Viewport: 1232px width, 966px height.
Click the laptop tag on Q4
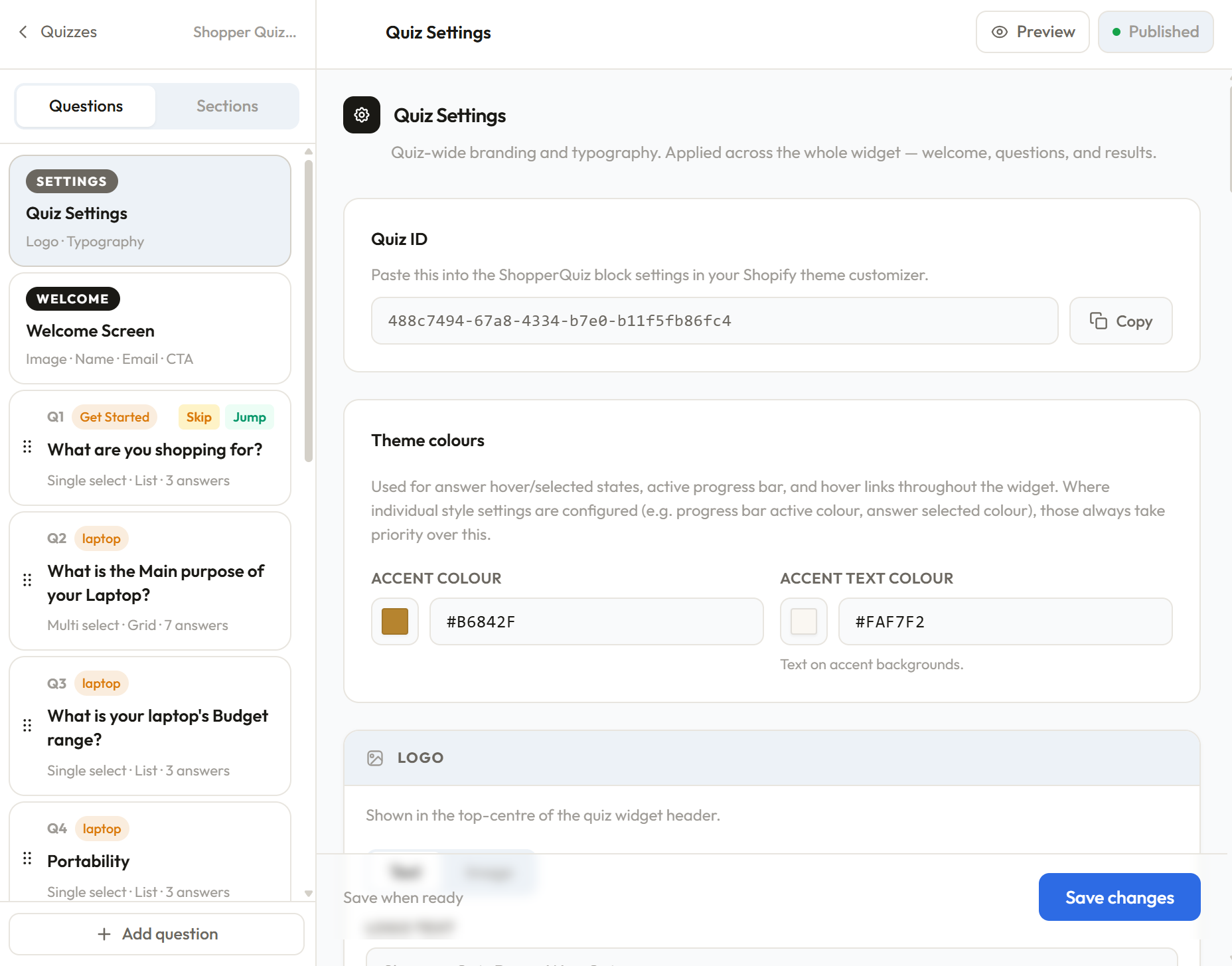point(102,829)
